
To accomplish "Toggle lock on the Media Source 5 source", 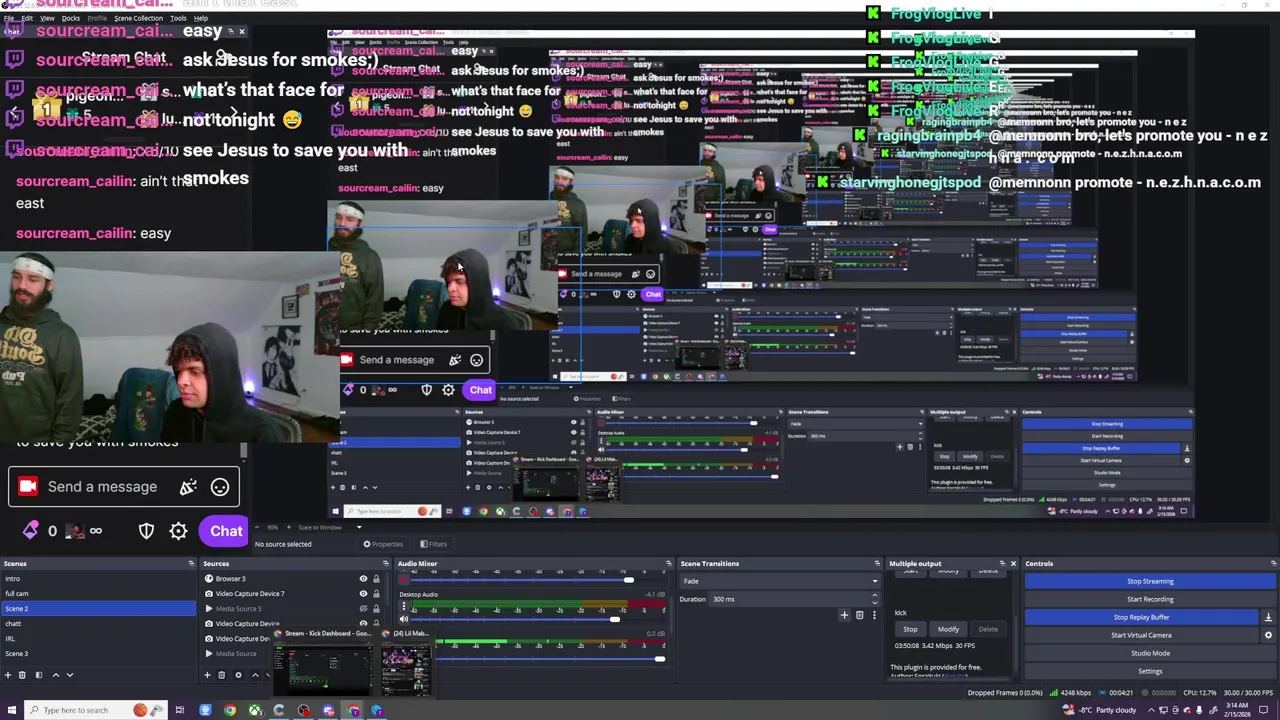I will point(376,608).
